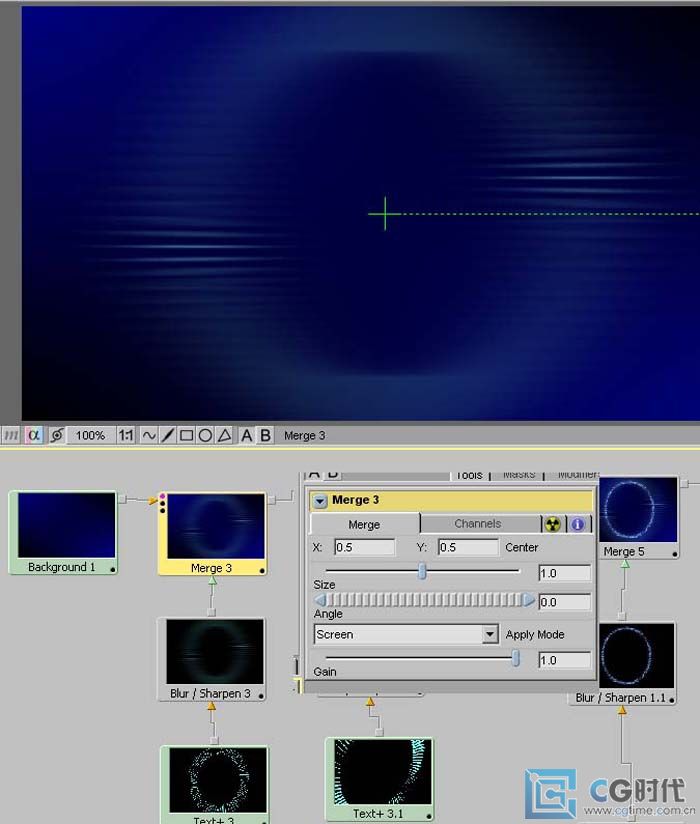Switch to the Masks panel tab
Viewport: 700px width, 824px height.
519,475
